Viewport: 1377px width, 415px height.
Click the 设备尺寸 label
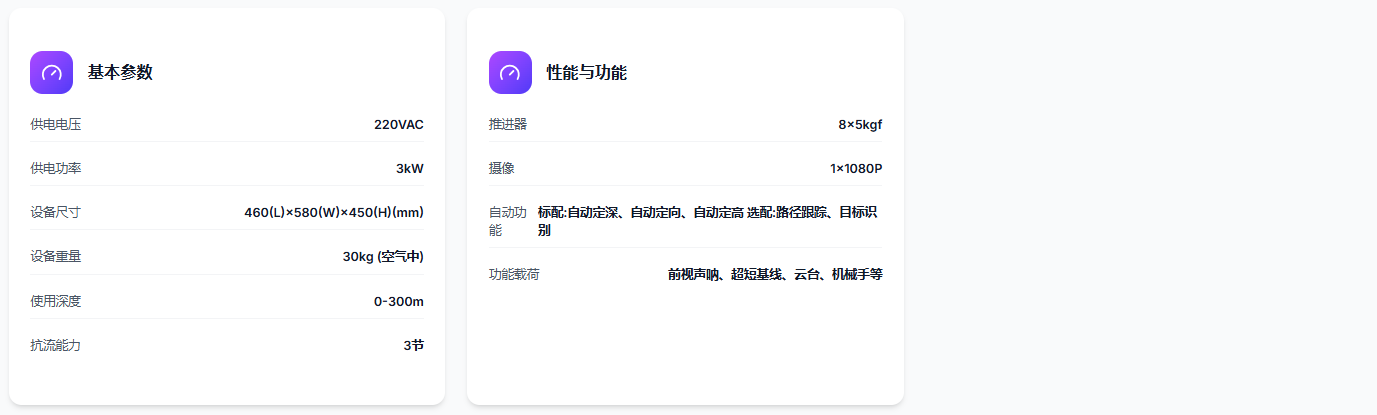click(56, 212)
